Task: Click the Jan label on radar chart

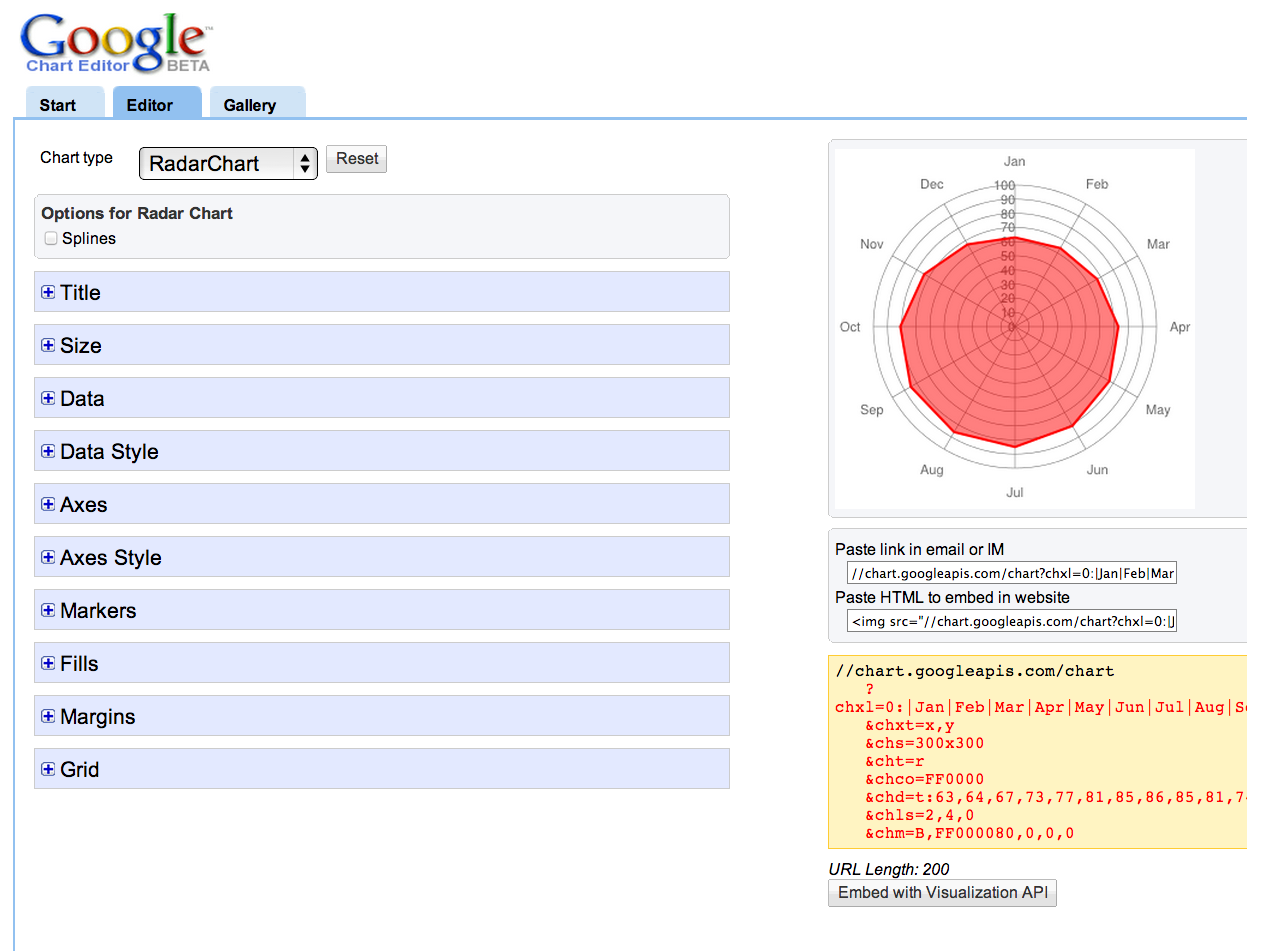Action: [1015, 161]
